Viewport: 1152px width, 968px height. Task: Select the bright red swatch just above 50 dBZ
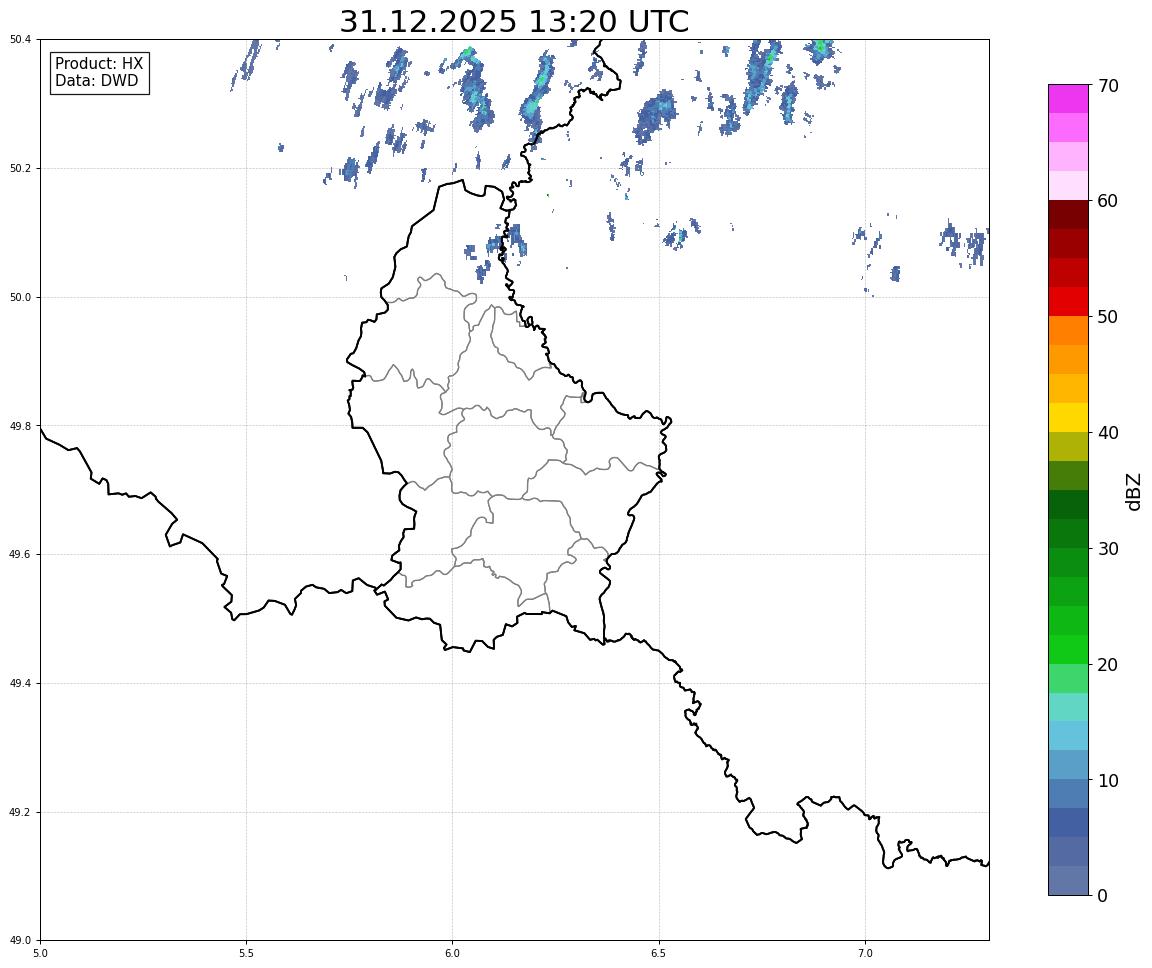(x=1068, y=302)
